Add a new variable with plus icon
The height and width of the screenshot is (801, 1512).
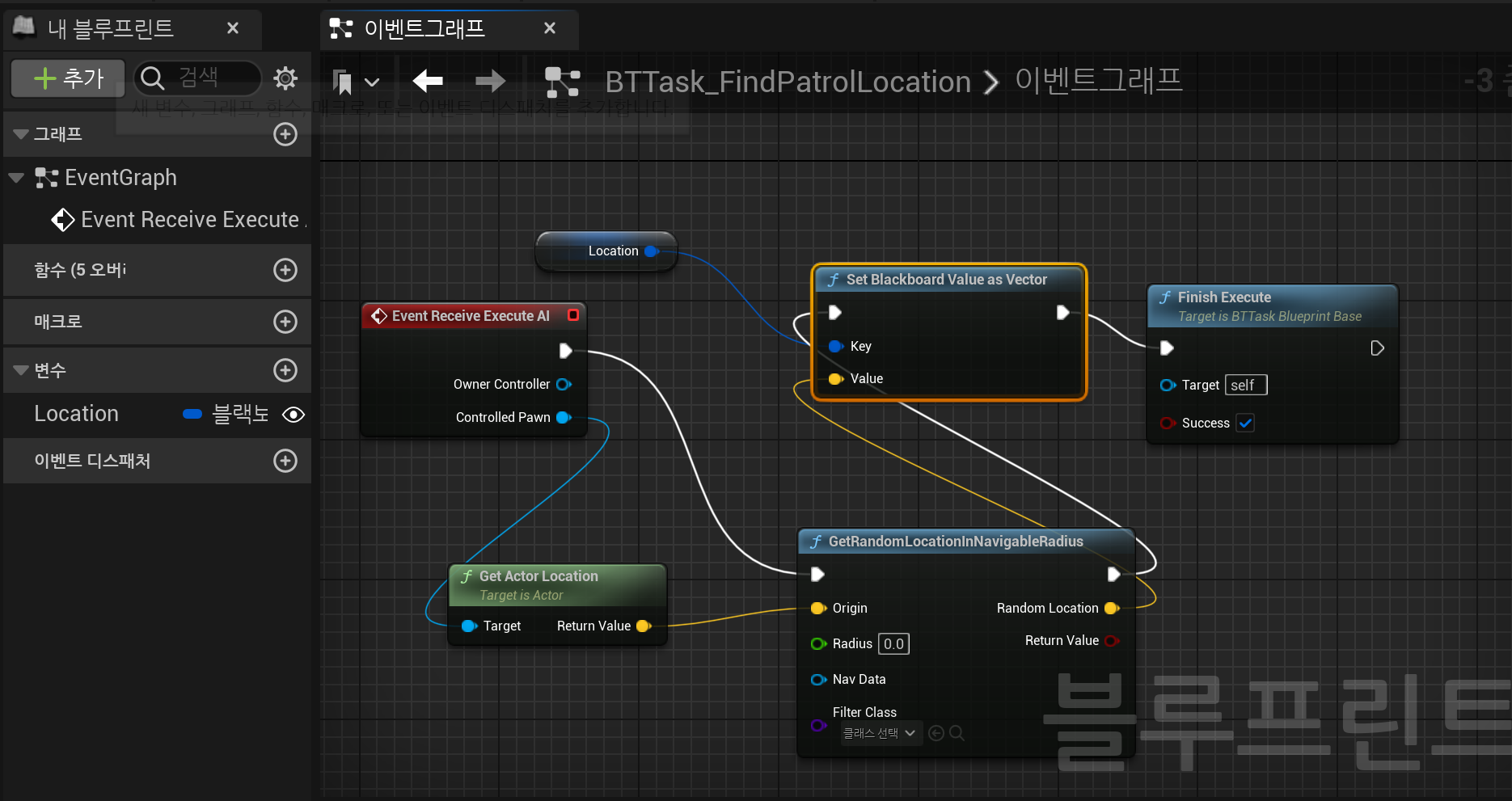pyautogui.click(x=285, y=370)
